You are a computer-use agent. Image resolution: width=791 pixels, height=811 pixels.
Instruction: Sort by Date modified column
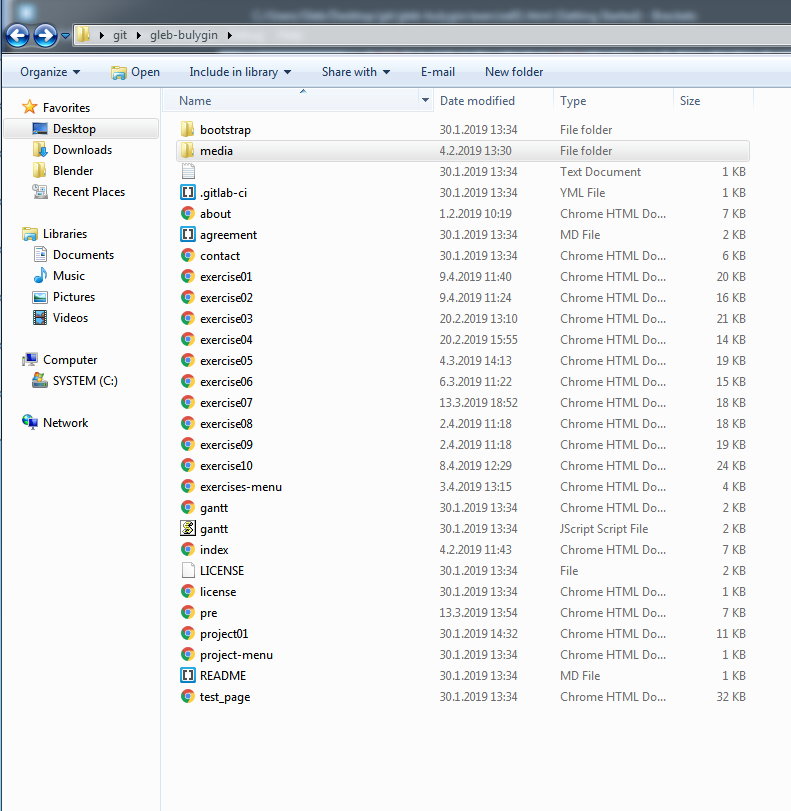pyautogui.click(x=477, y=101)
